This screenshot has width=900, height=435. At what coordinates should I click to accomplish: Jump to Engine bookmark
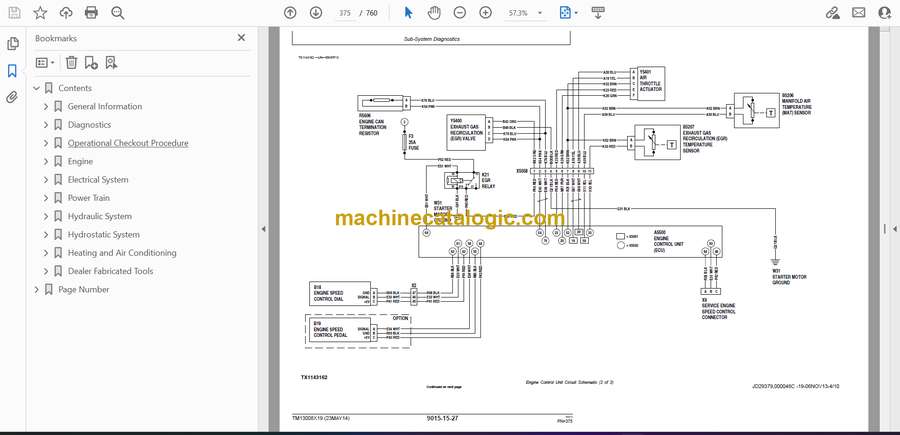pos(80,162)
